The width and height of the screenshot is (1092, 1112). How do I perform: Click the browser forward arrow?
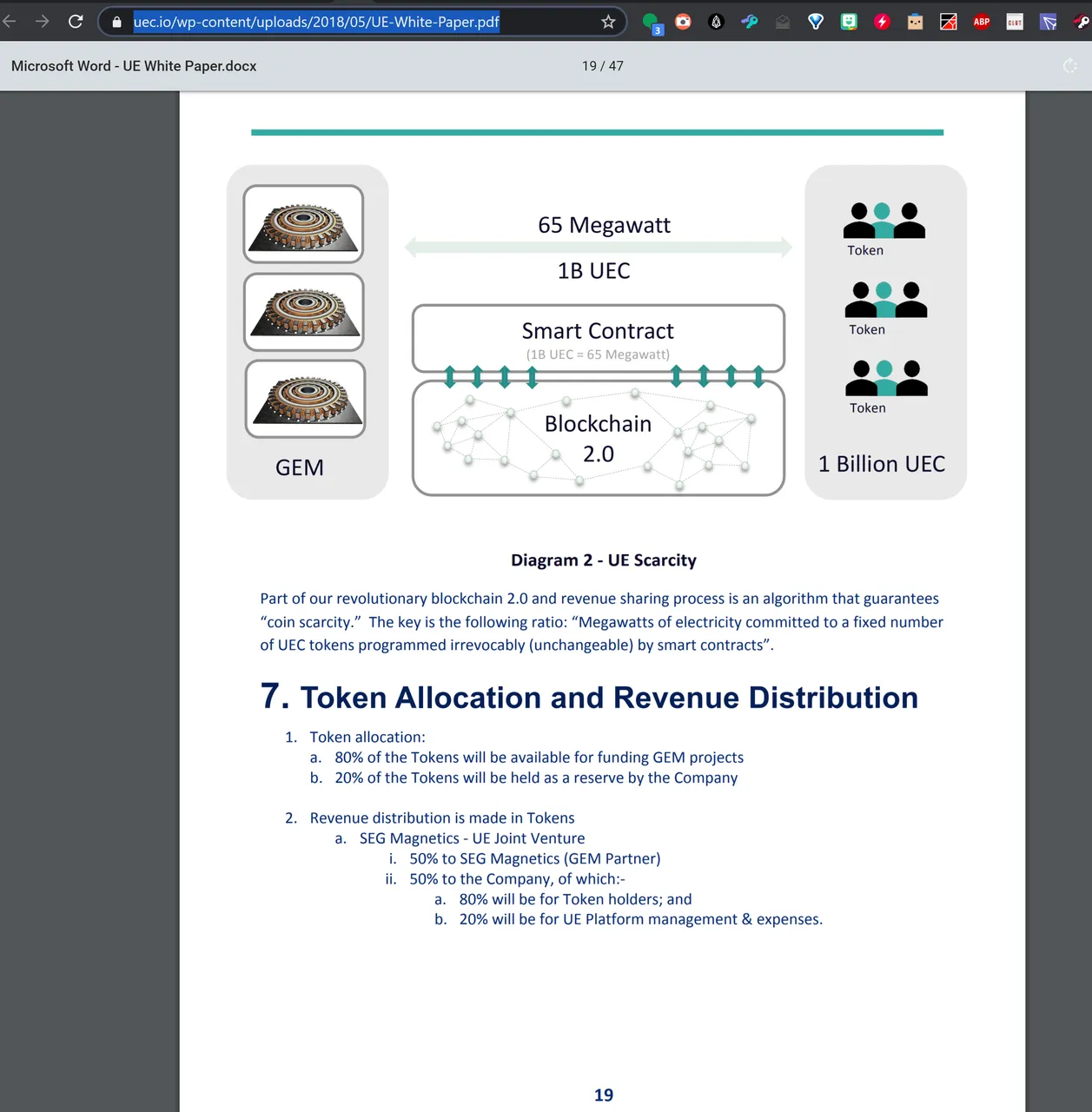click(x=42, y=22)
